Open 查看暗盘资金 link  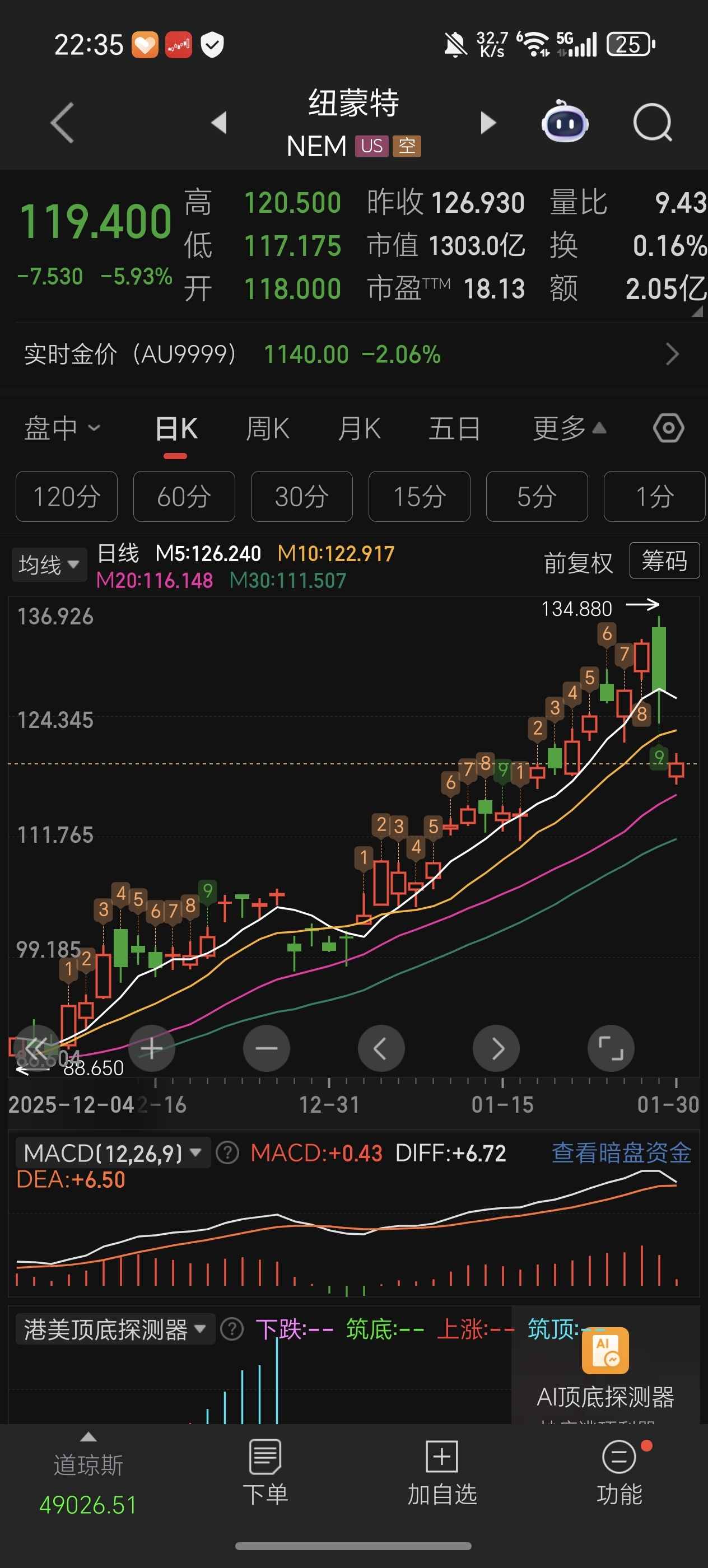point(621,1153)
